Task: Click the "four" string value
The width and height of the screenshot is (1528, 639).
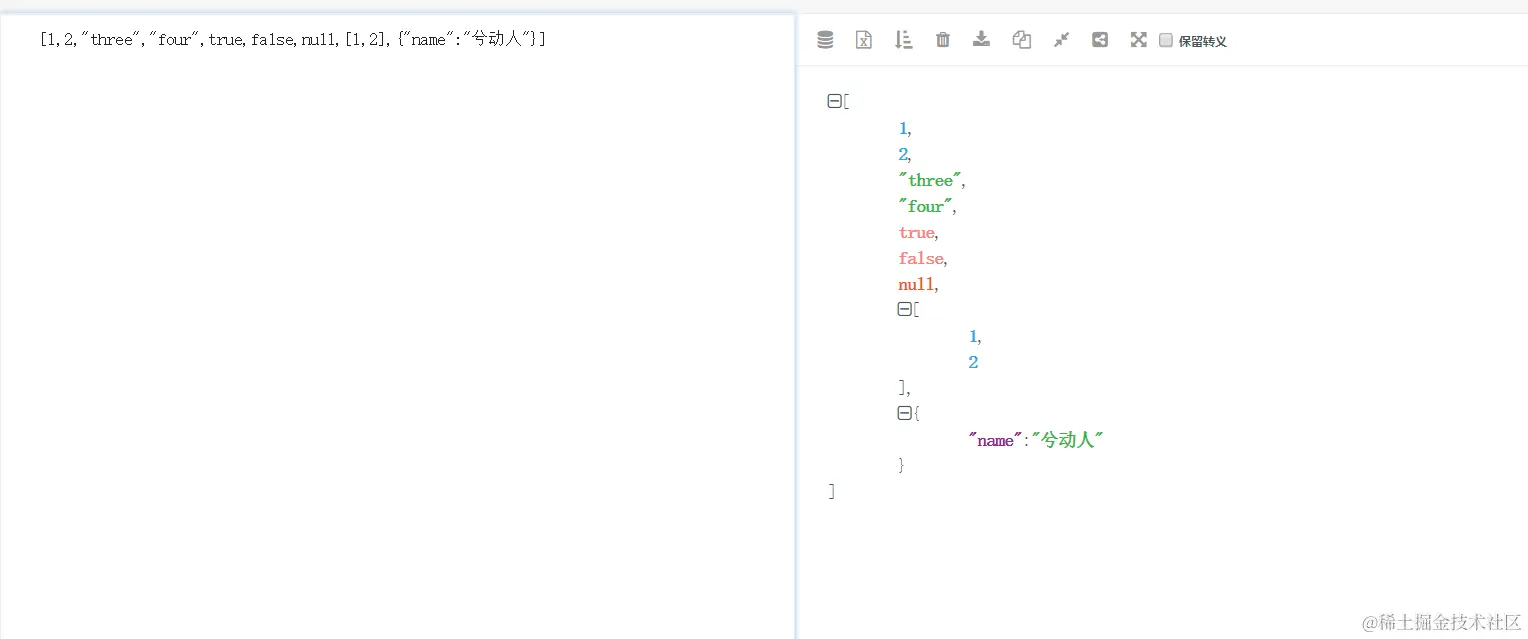Action: pyautogui.click(x=925, y=206)
